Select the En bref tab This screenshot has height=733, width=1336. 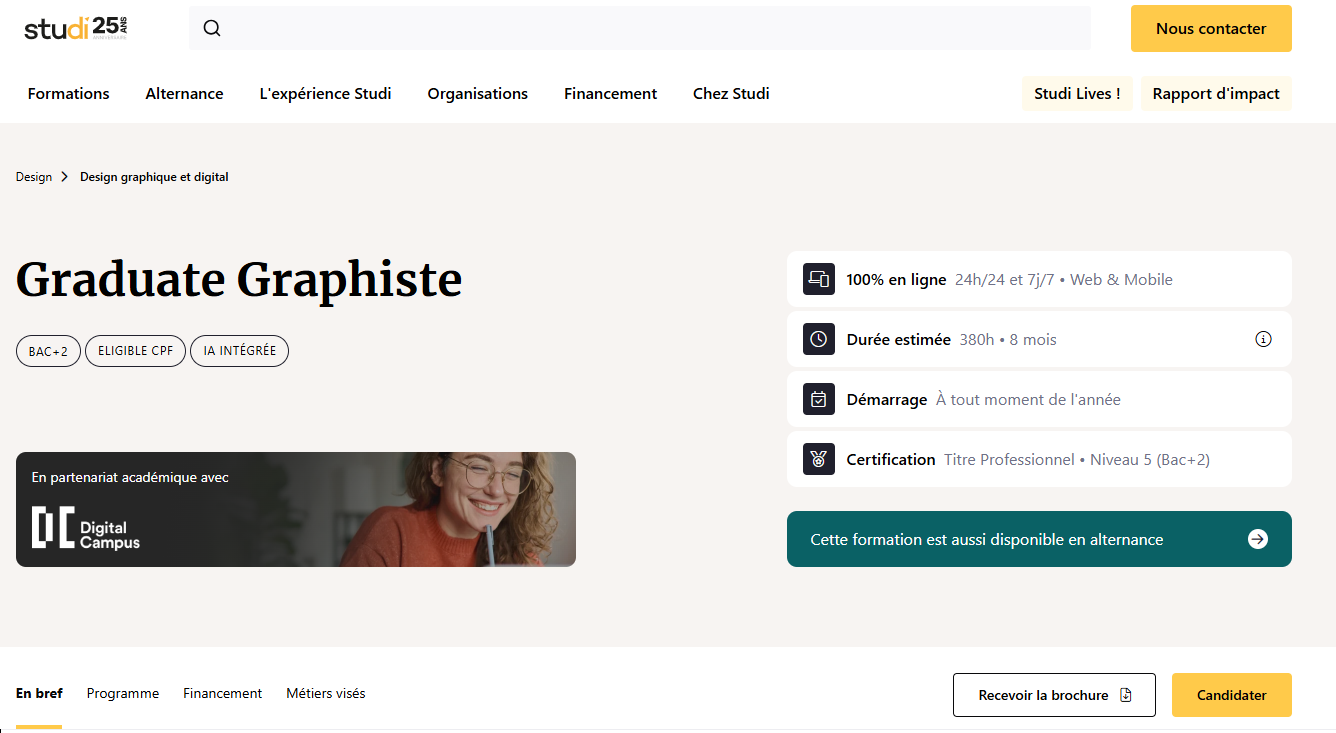[39, 693]
